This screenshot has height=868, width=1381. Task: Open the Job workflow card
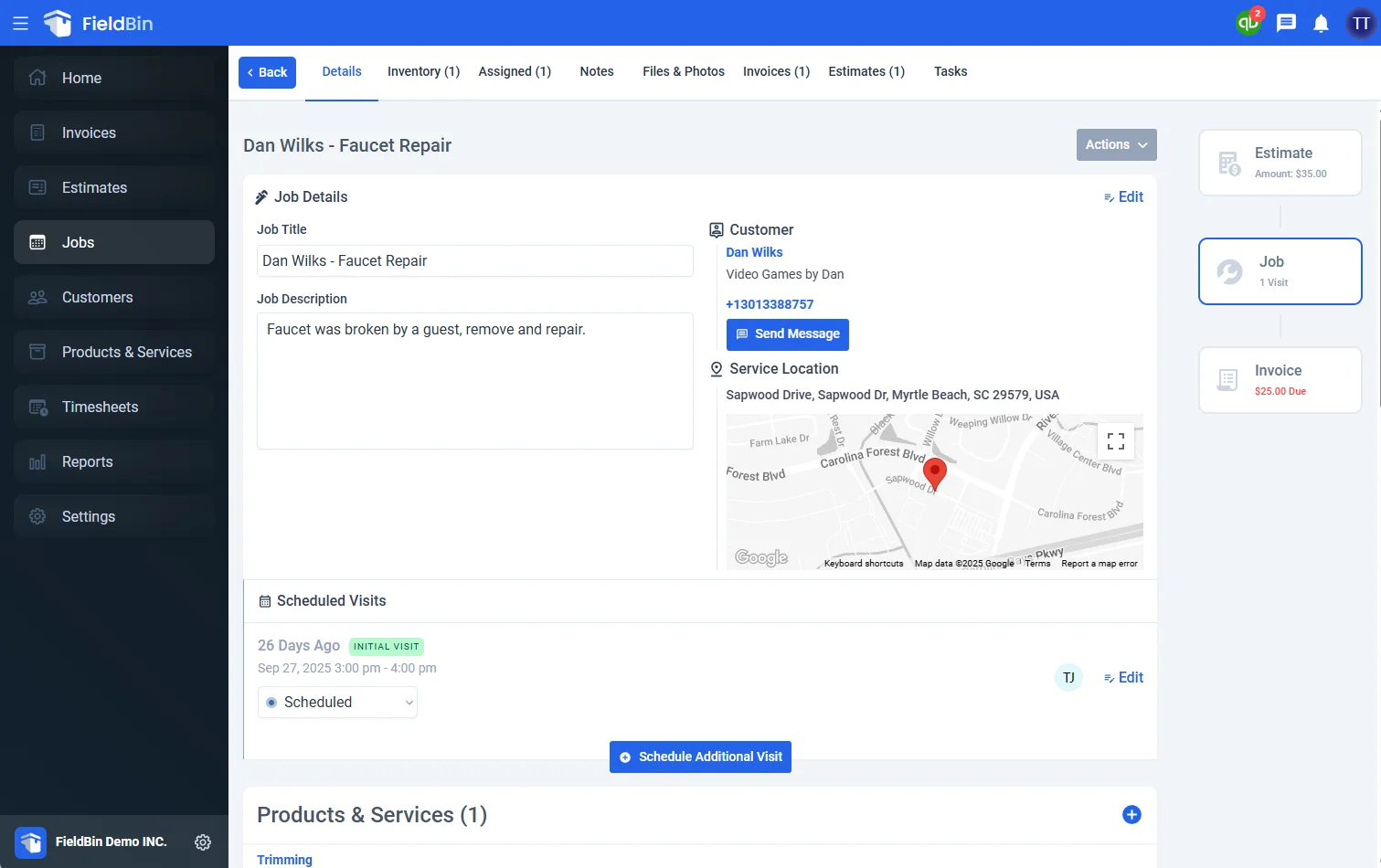pyautogui.click(x=1280, y=271)
